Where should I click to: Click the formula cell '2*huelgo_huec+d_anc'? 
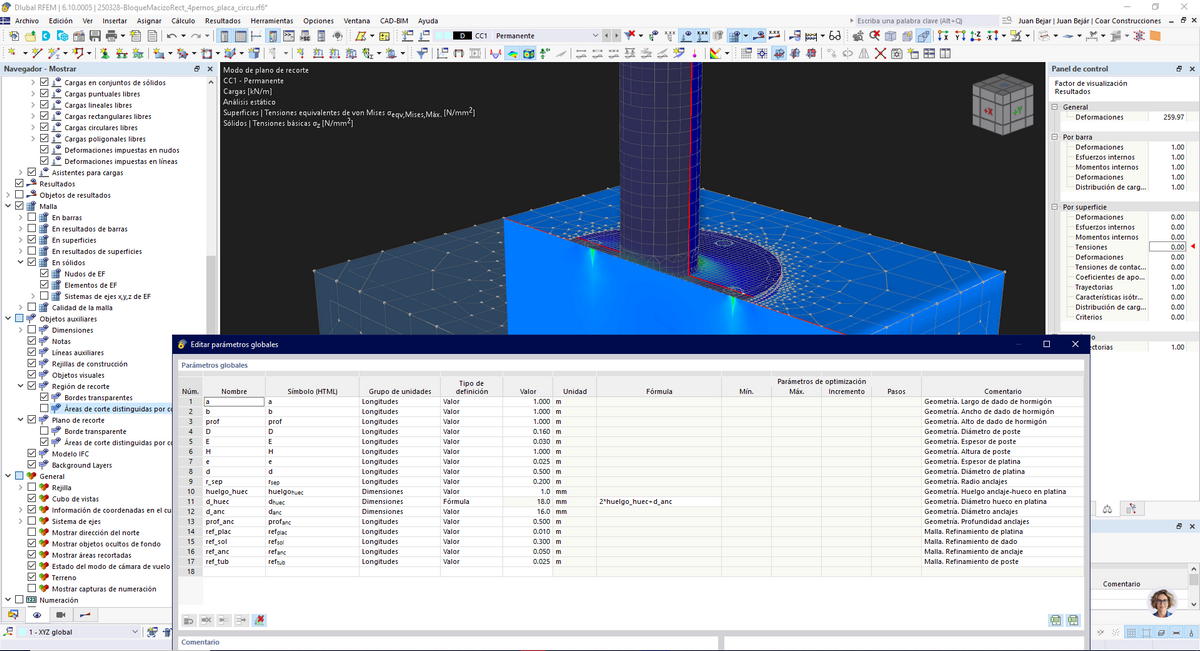point(659,501)
